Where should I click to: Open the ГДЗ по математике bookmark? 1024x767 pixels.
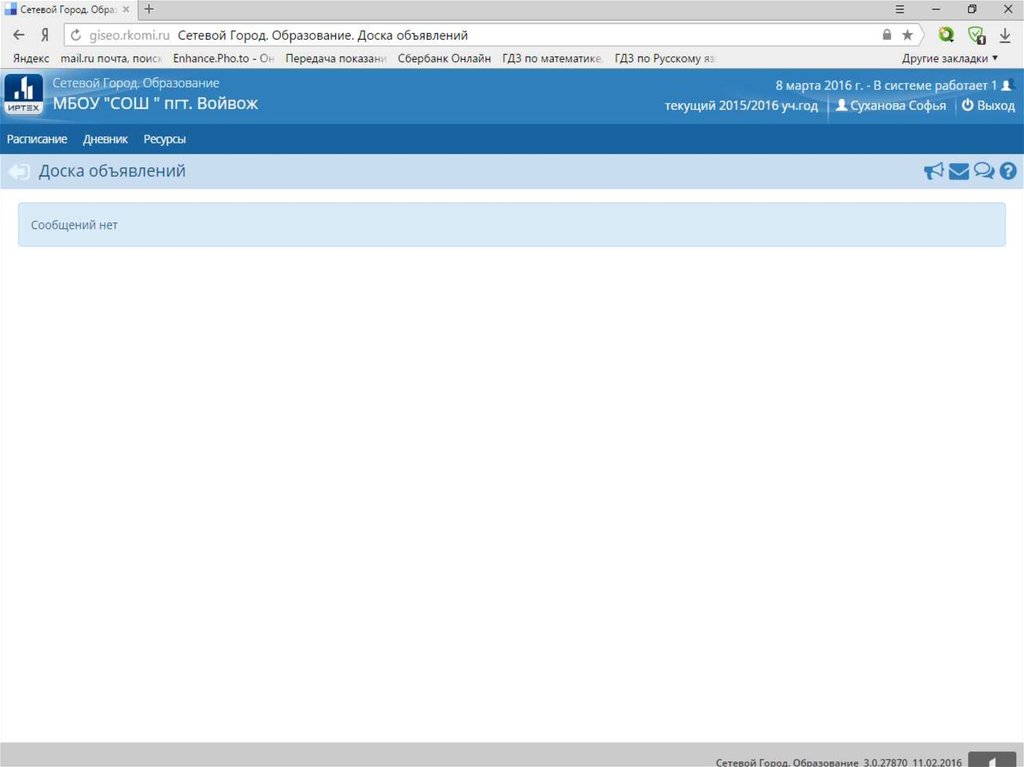click(552, 58)
